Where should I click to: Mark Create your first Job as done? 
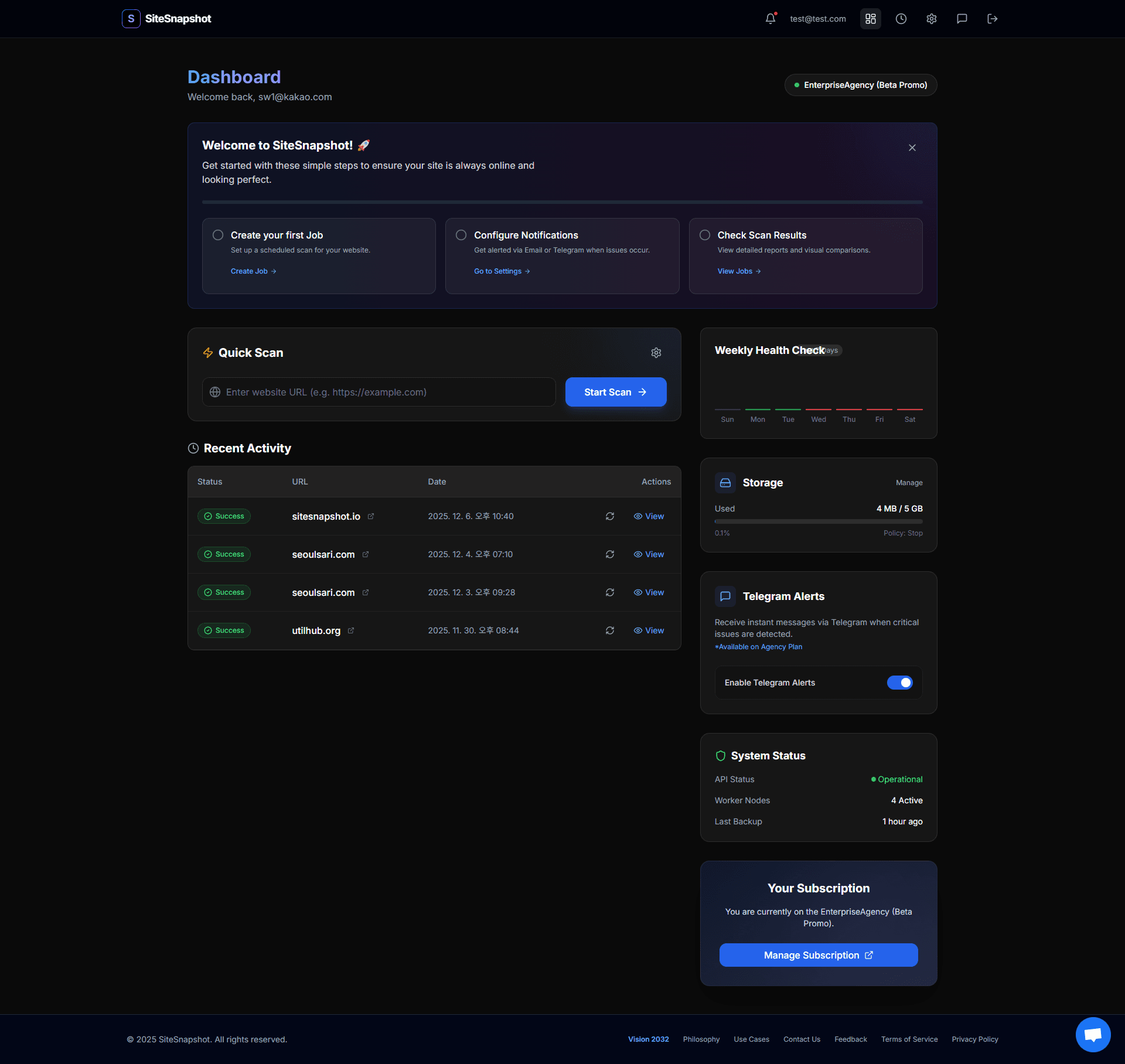coord(217,234)
